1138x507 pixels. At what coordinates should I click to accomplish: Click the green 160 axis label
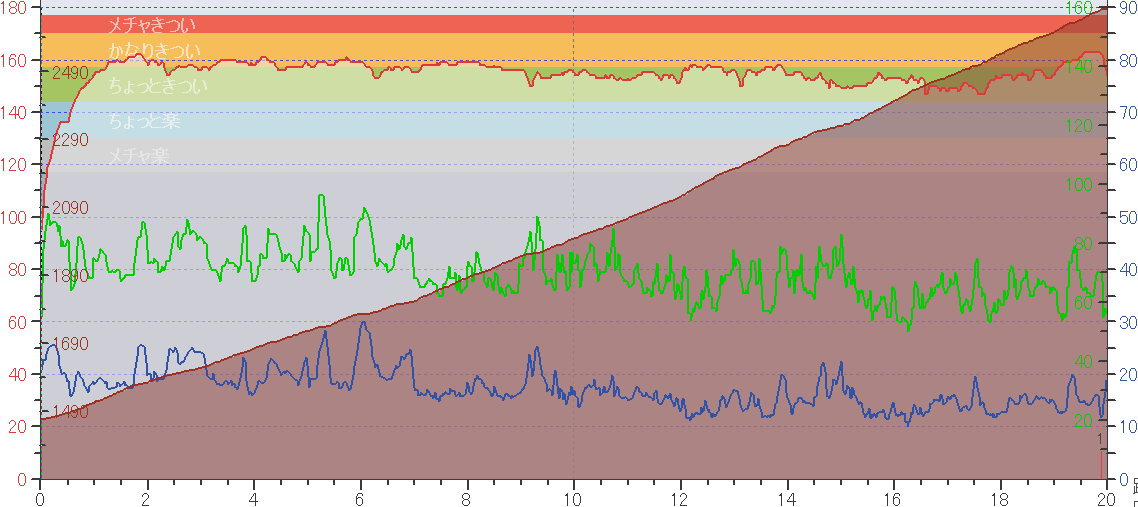1080,8
